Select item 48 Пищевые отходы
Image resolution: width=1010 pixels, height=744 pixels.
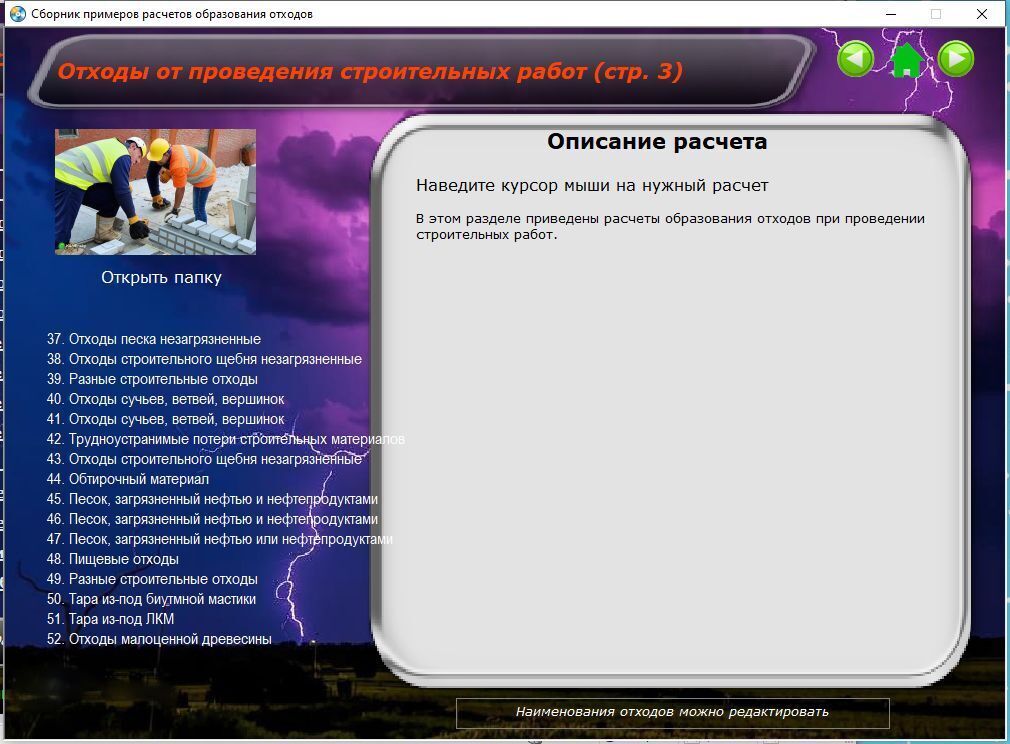coord(113,558)
